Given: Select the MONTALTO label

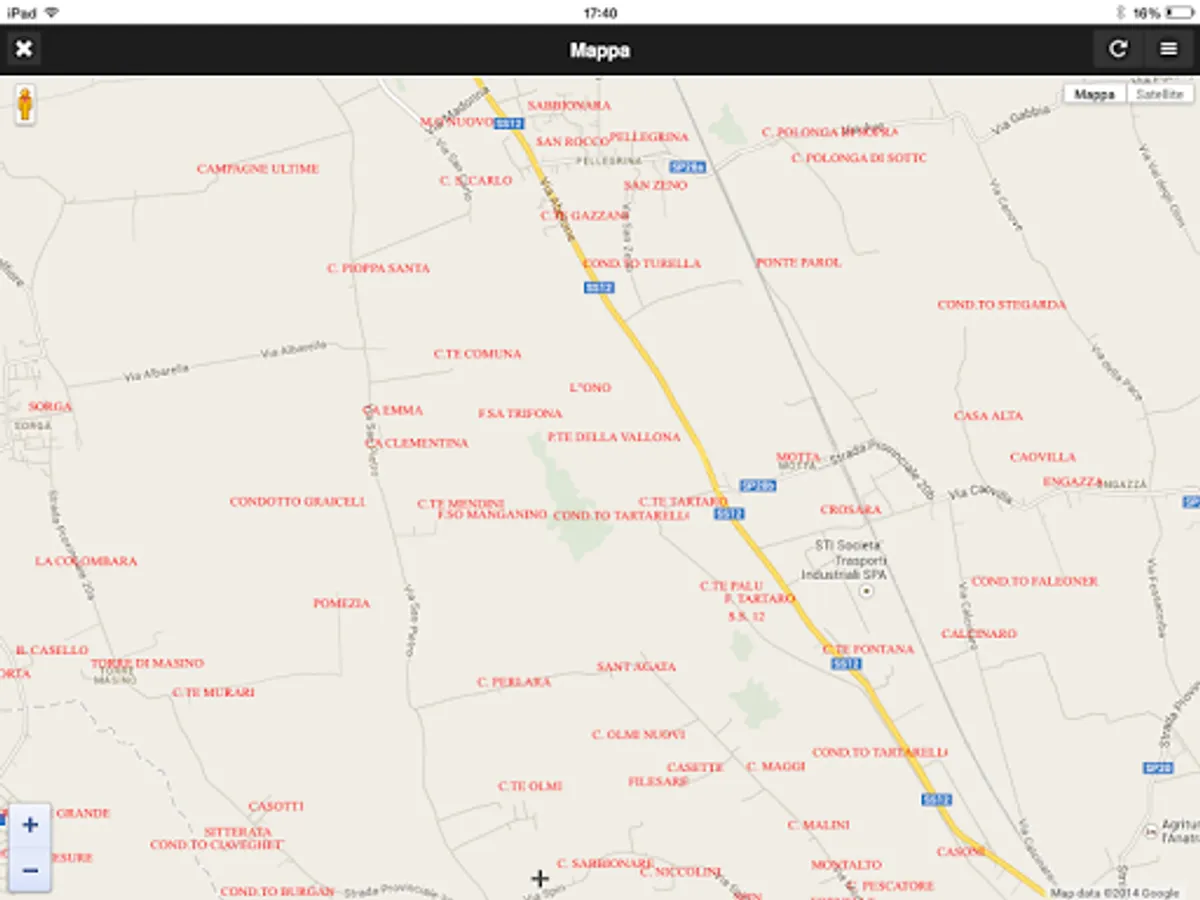Looking at the screenshot, I should [846, 865].
